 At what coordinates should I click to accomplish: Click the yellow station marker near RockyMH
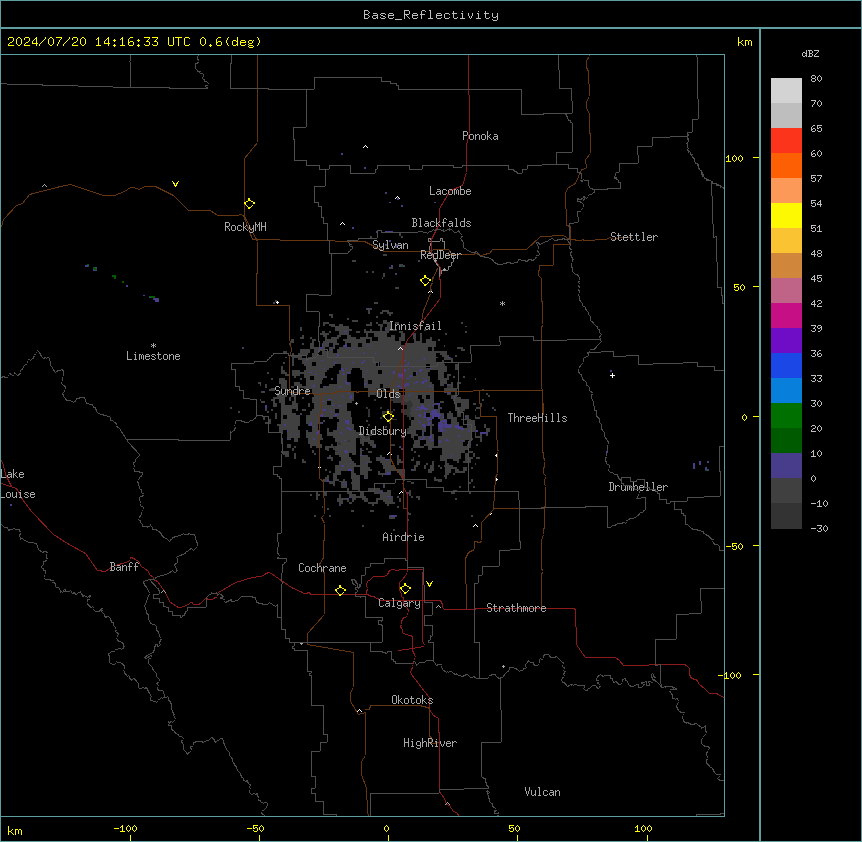[249, 203]
